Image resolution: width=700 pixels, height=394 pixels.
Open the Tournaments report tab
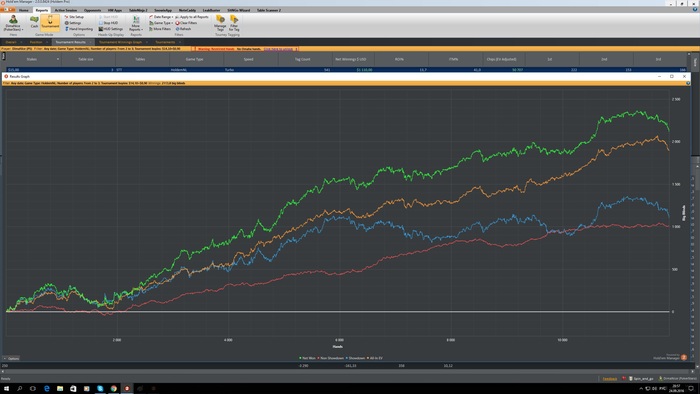click(x=165, y=42)
